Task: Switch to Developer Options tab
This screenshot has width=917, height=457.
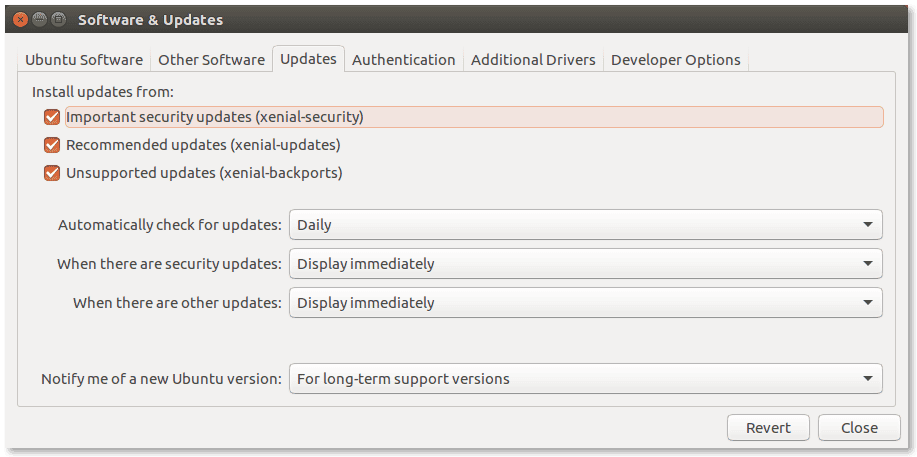Action: [675, 60]
